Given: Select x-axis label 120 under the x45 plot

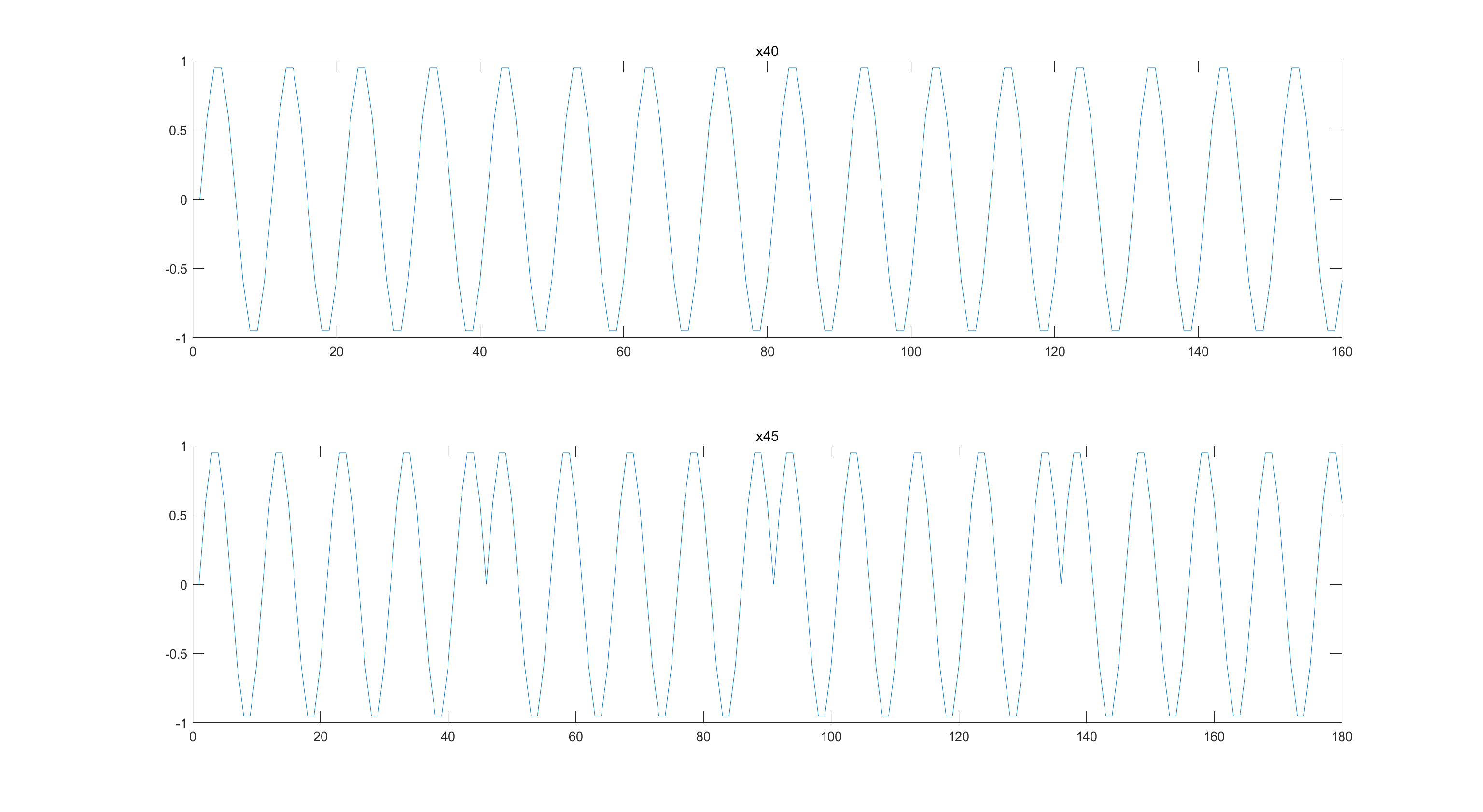Looking at the screenshot, I should (x=959, y=737).
